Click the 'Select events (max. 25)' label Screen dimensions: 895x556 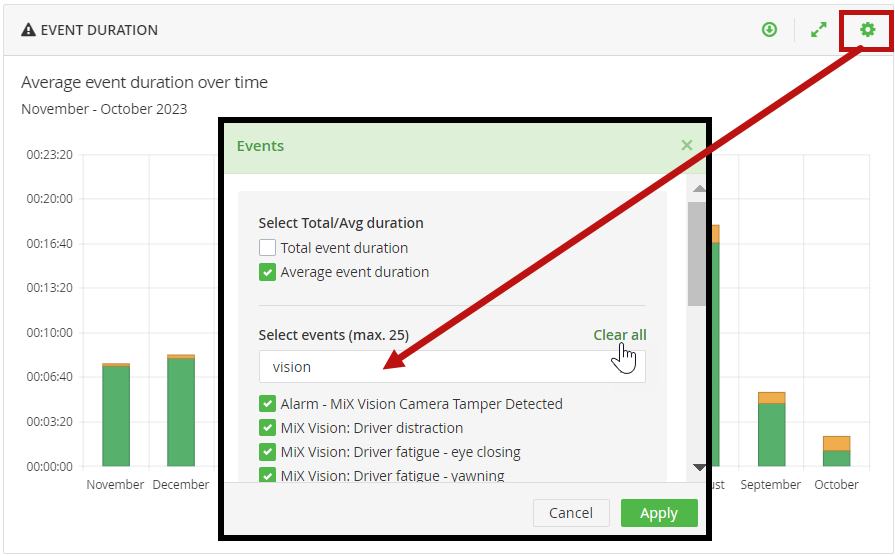pos(334,335)
